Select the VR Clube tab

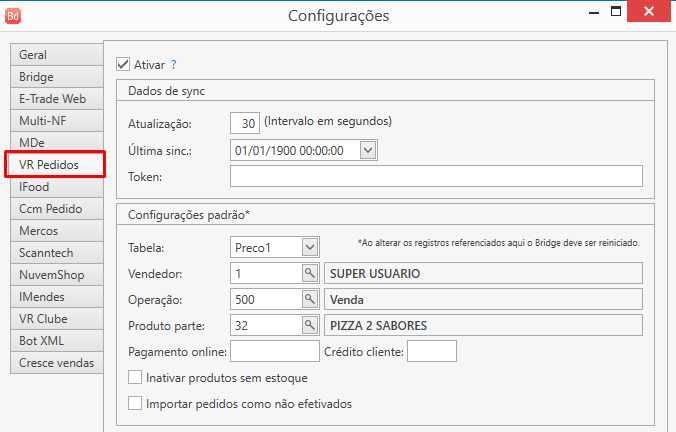click(x=57, y=319)
